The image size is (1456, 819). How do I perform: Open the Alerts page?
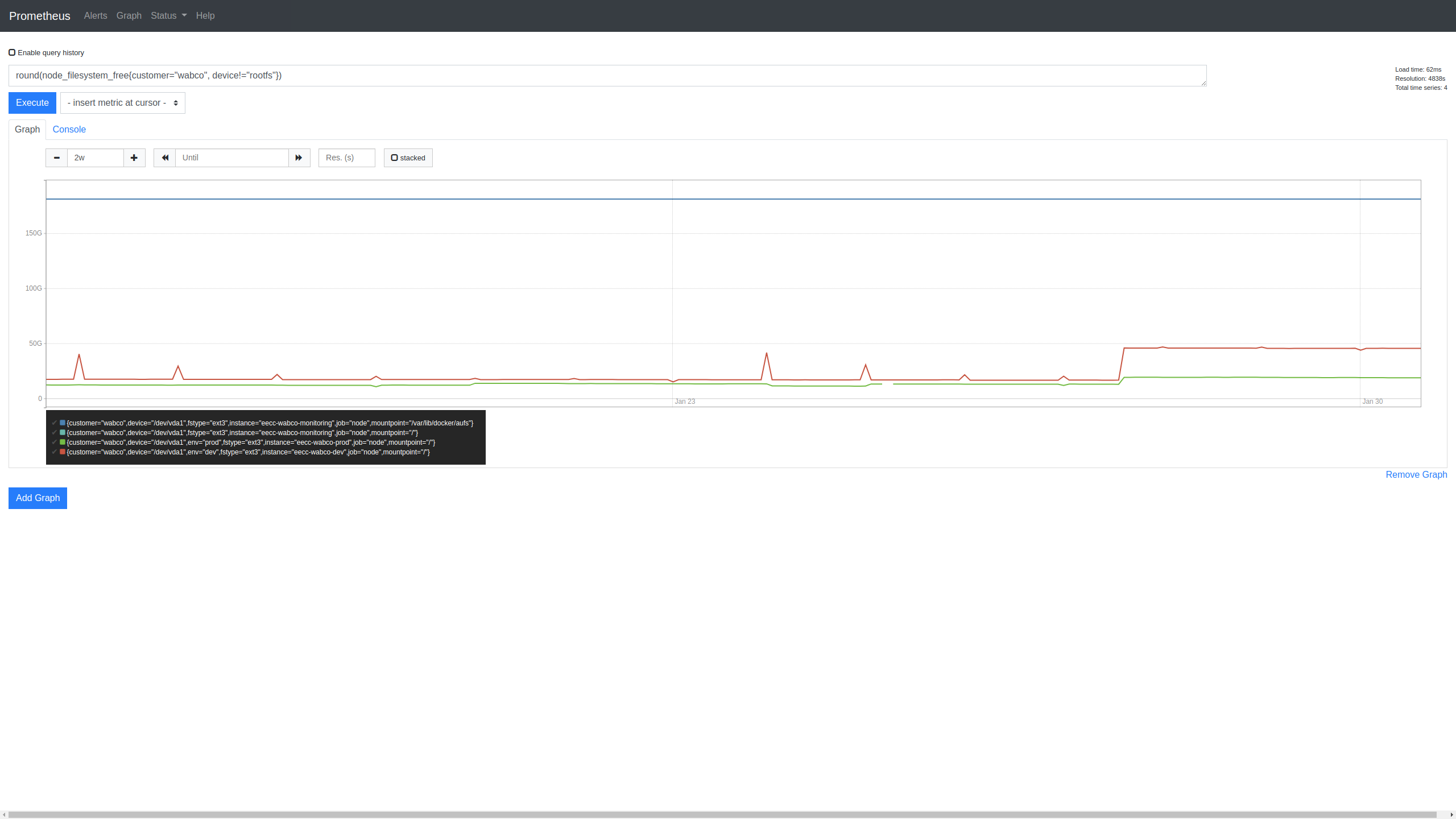click(95, 15)
